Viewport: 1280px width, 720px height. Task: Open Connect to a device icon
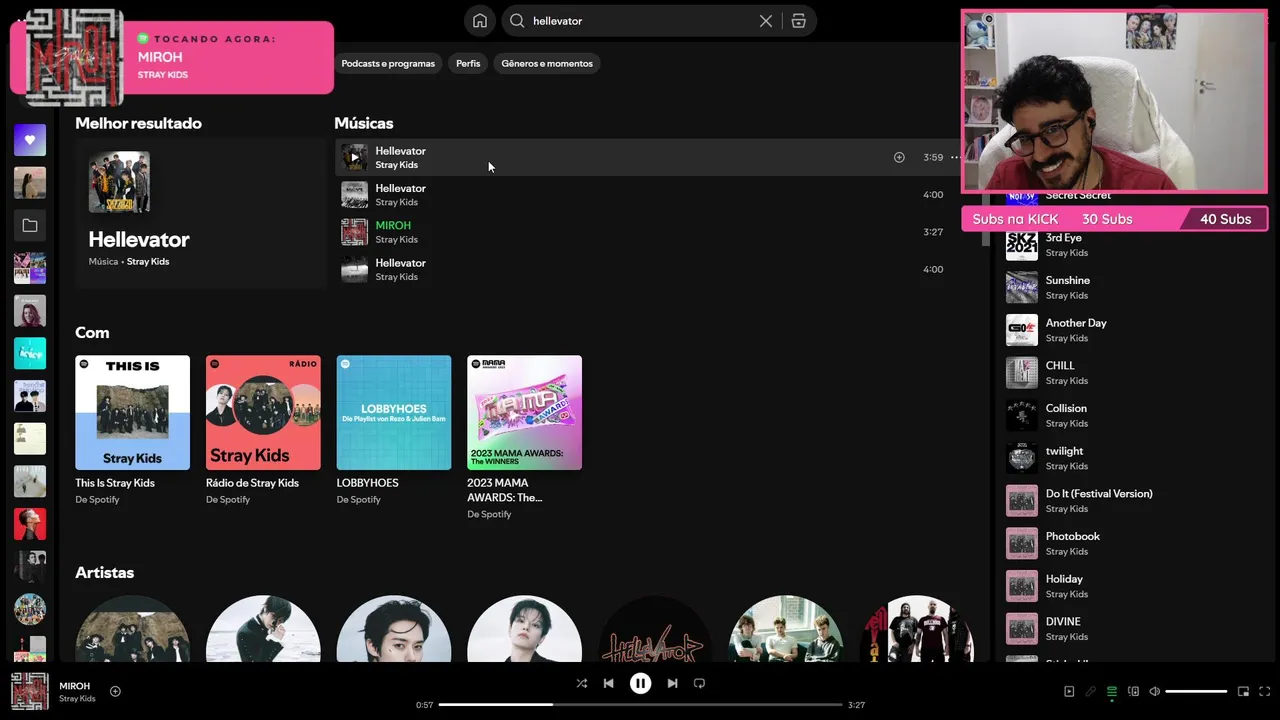click(1133, 691)
